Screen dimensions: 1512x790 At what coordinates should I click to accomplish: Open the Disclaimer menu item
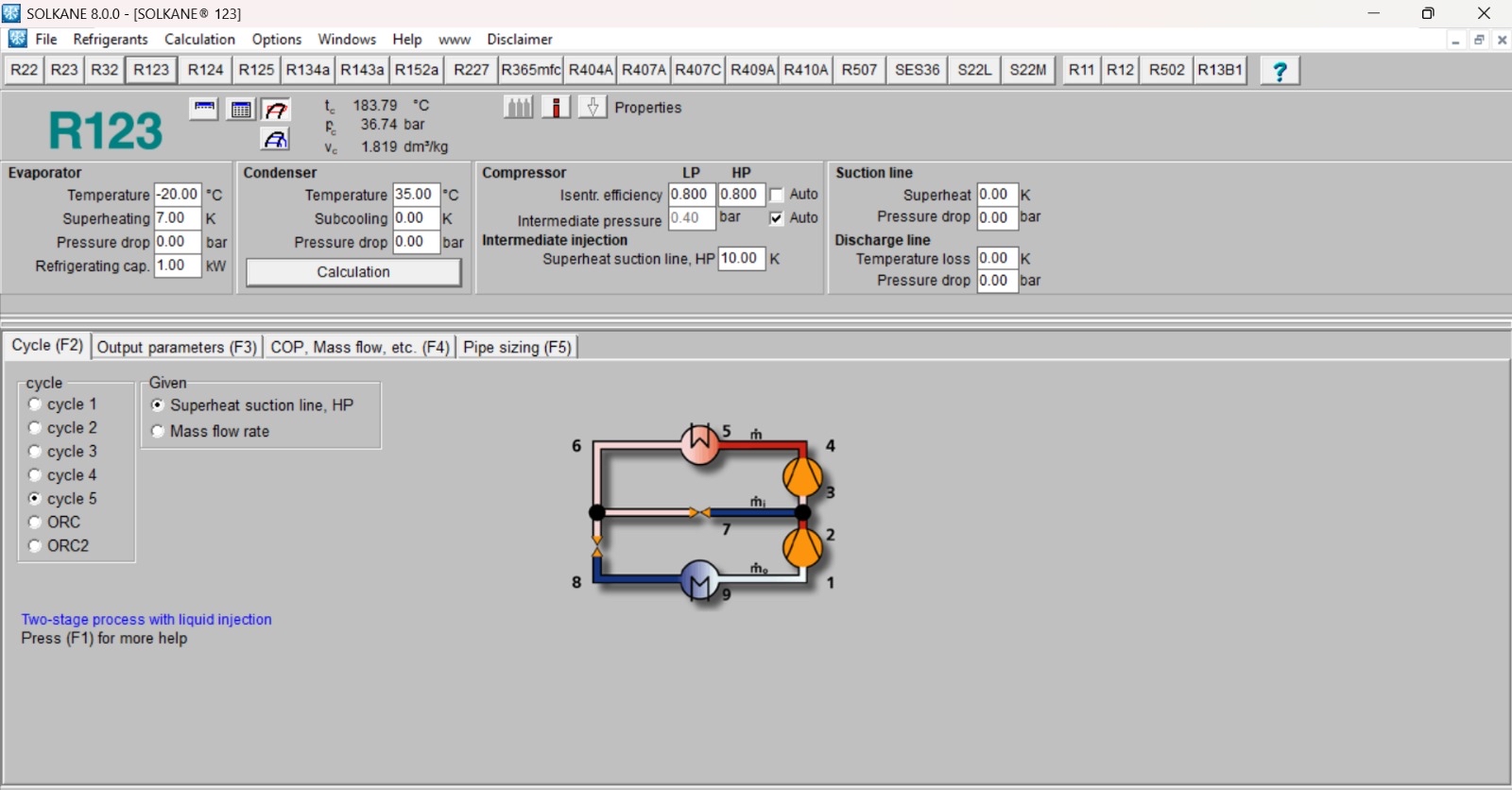pyautogui.click(x=520, y=39)
